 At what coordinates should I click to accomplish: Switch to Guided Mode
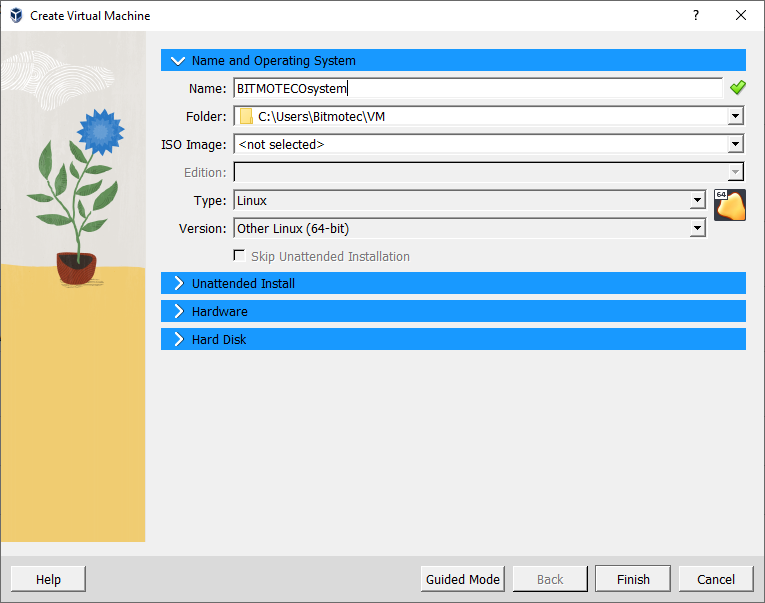coord(463,579)
